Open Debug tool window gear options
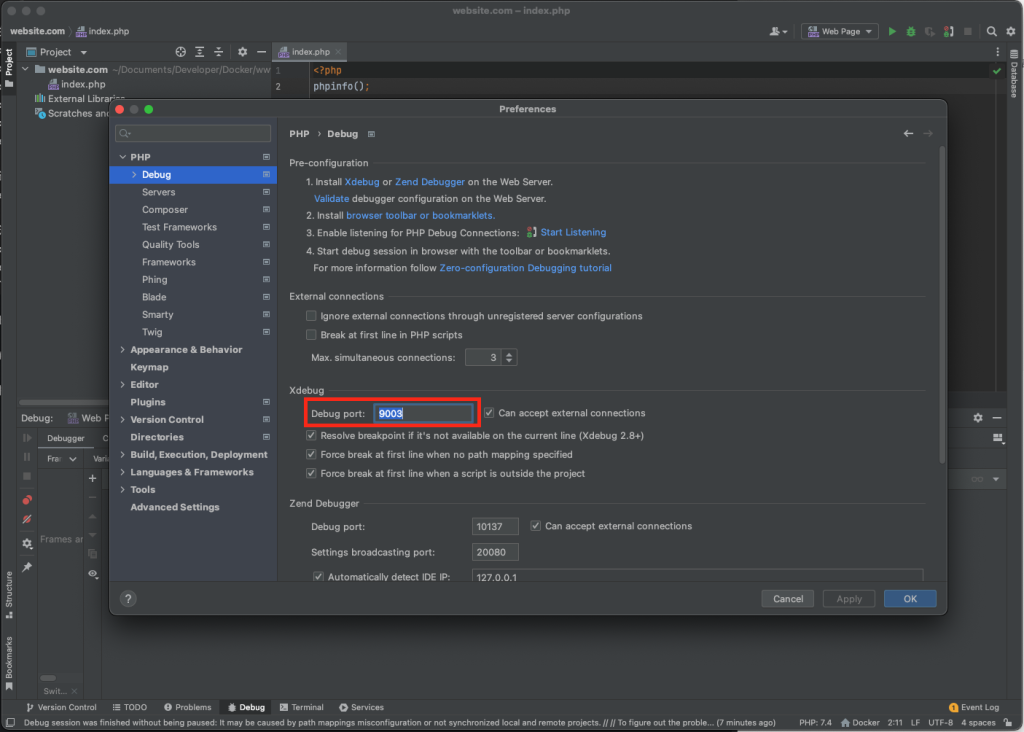The width and height of the screenshot is (1024, 732). [978, 418]
